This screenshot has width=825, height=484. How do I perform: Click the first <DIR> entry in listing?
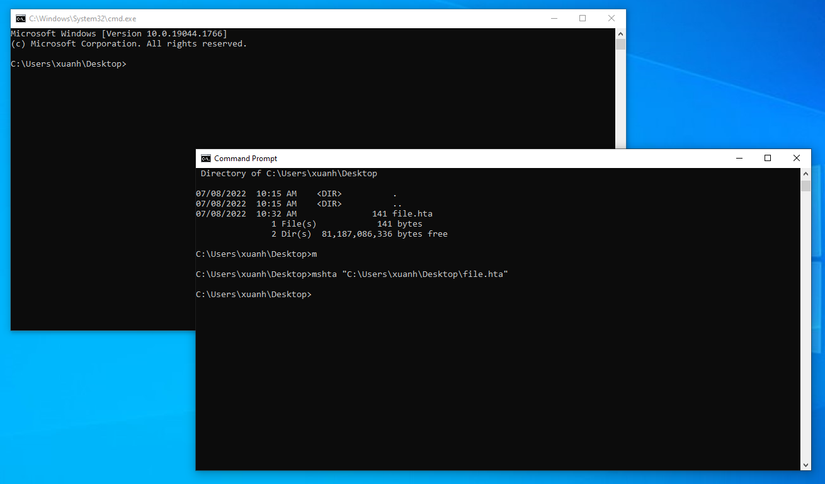(329, 194)
